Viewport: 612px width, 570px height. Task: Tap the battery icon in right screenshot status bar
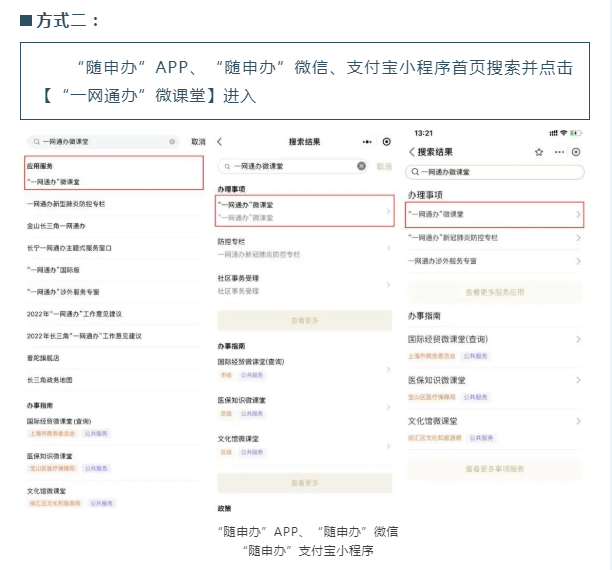pos(576,133)
